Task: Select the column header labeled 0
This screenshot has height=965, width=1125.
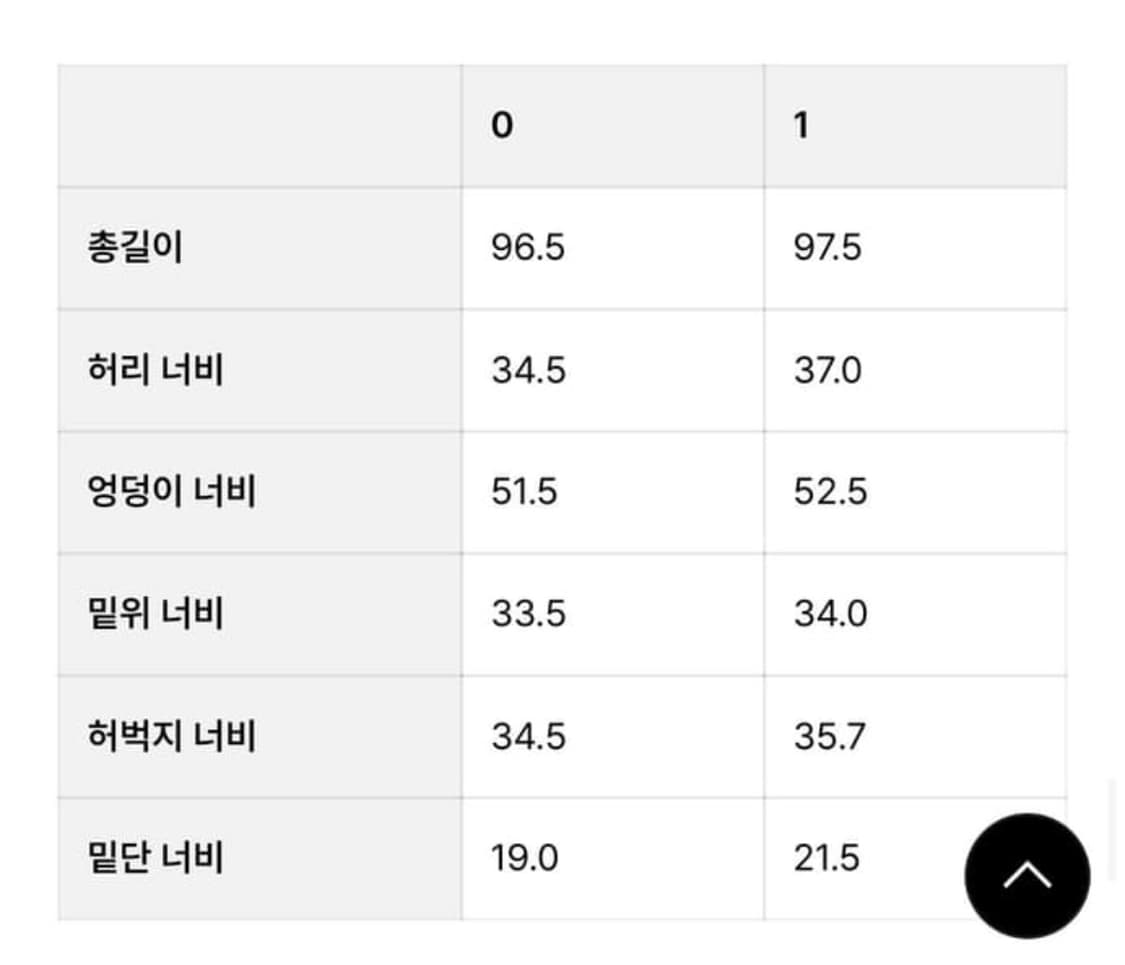Action: point(504,123)
